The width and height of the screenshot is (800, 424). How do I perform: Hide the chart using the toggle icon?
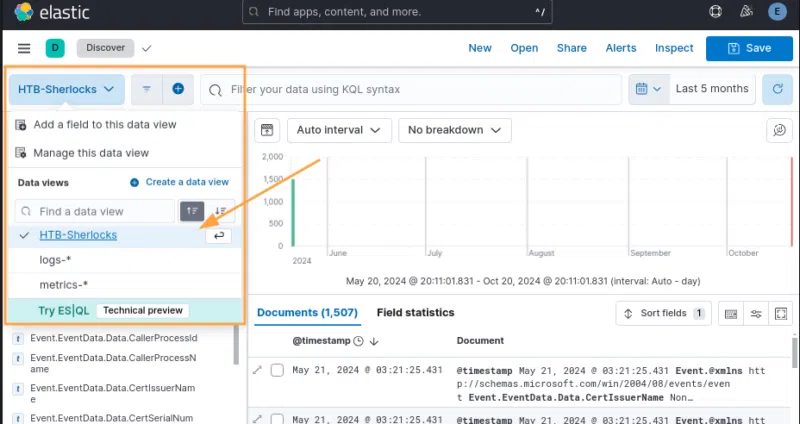267,130
